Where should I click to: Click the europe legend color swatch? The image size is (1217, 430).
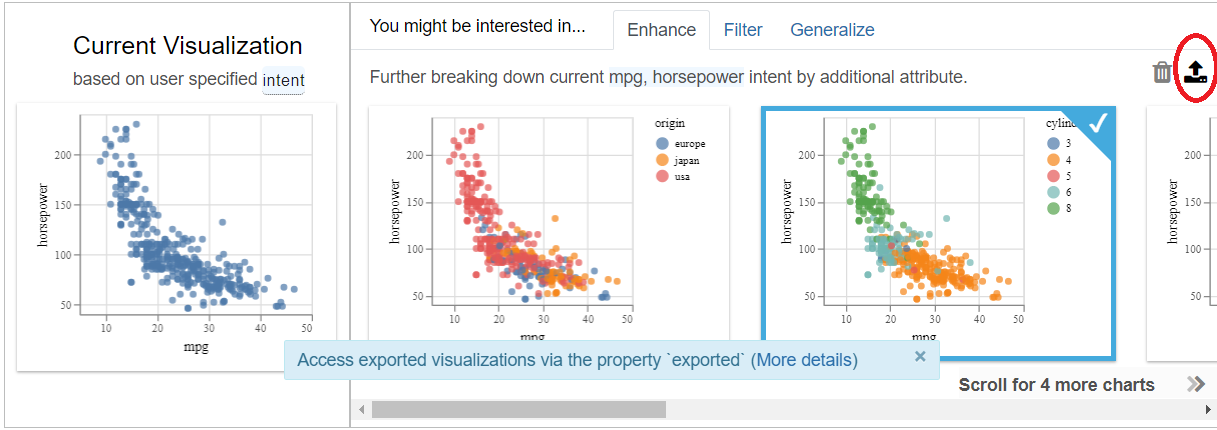(661, 143)
